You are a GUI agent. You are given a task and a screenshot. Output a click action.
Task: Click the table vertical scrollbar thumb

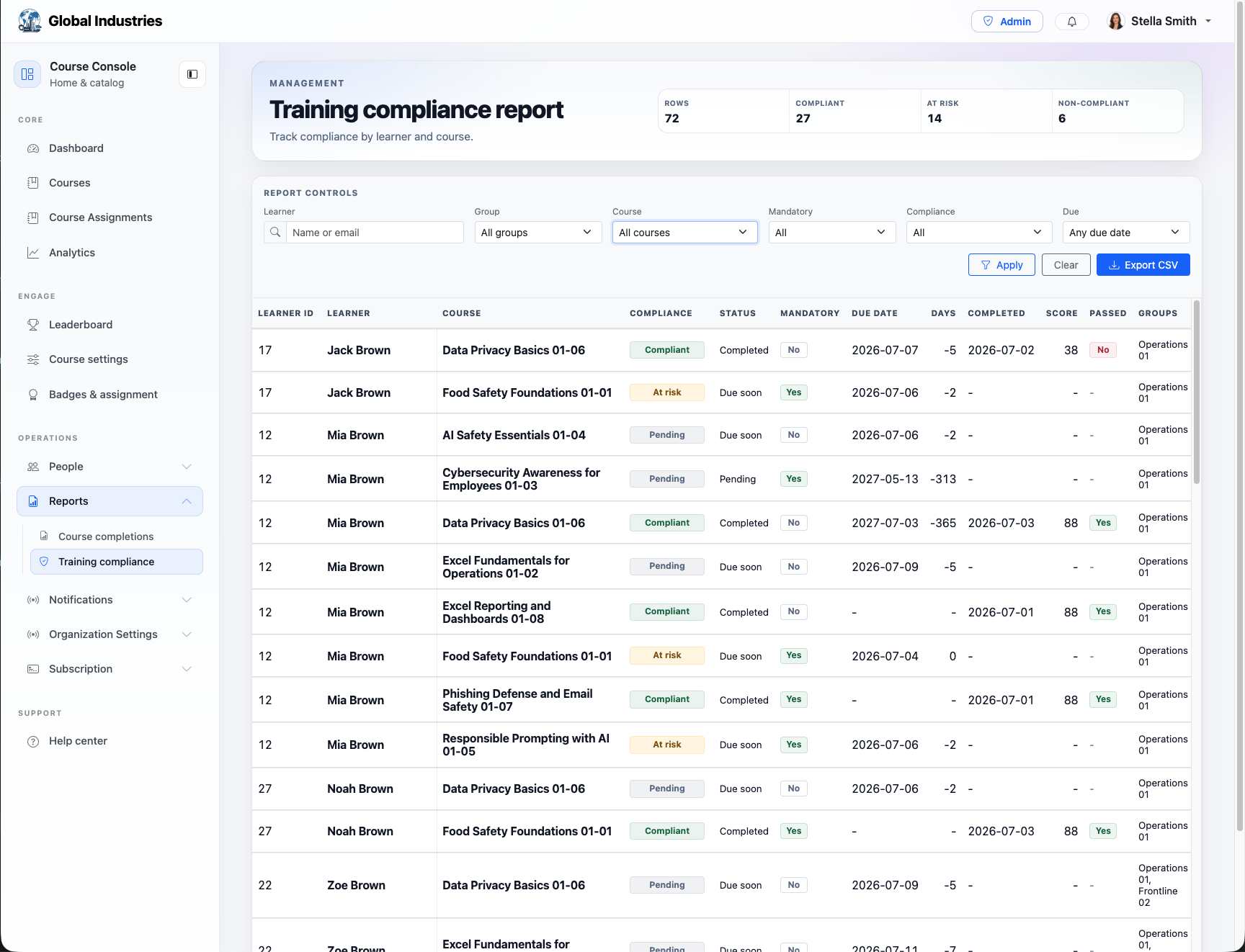(x=1197, y=392)
